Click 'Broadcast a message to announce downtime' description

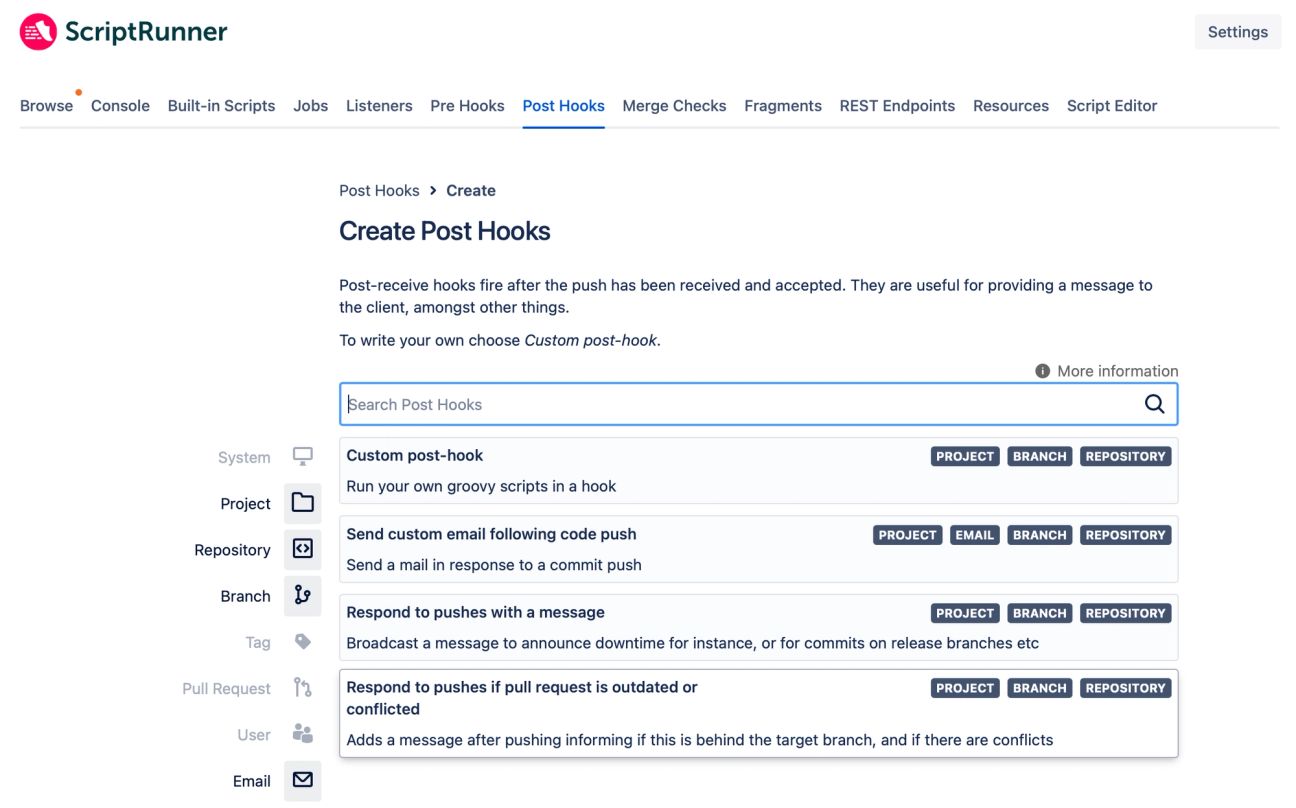coord(692,643)
